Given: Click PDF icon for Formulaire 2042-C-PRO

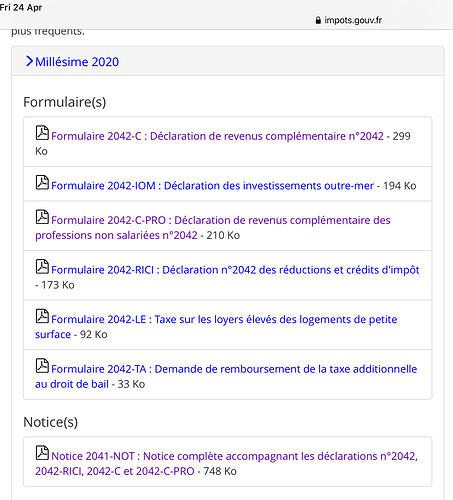Looking at the screenshot, I should coord(42,217).
